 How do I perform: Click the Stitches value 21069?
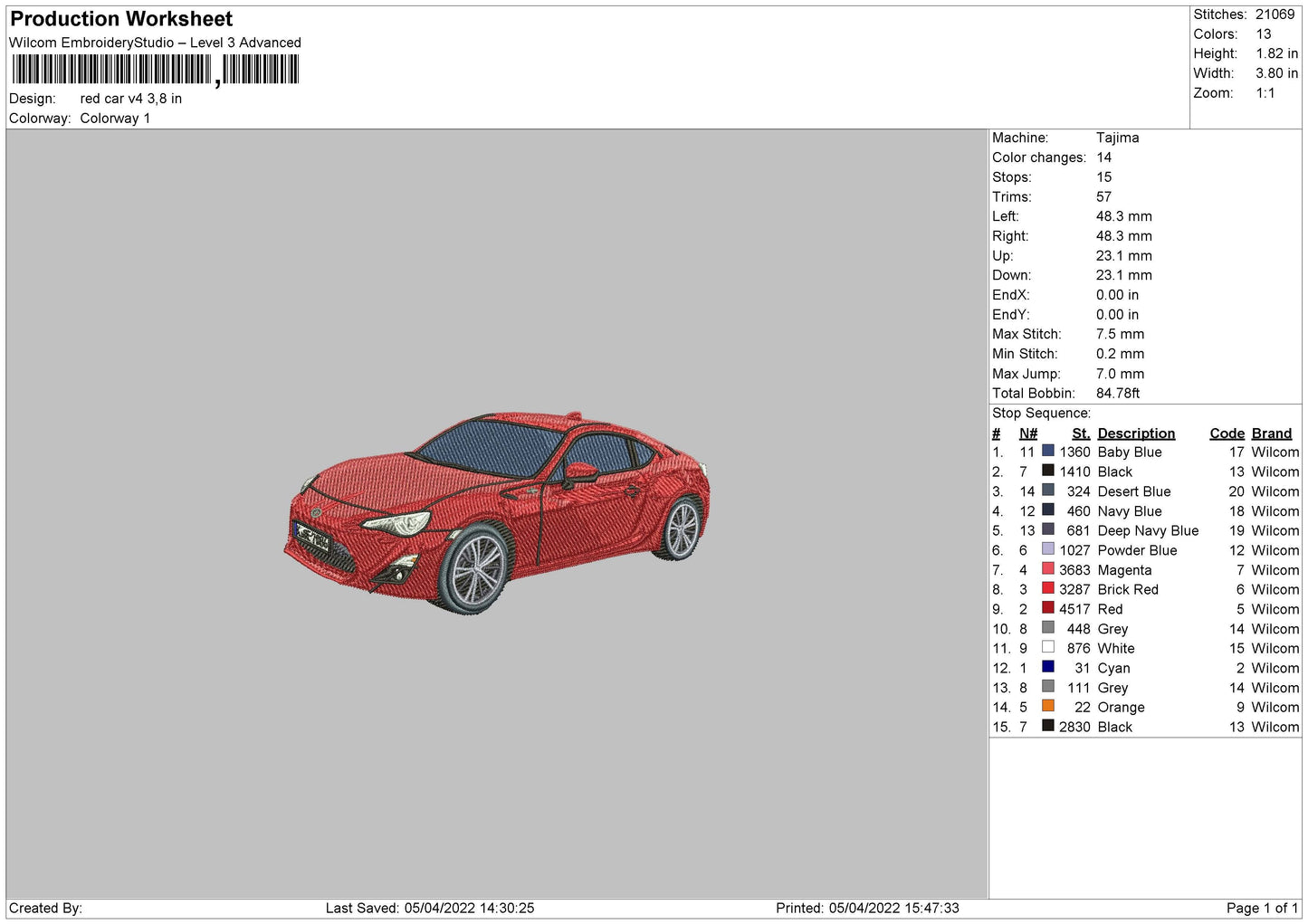coord(1275,14)
